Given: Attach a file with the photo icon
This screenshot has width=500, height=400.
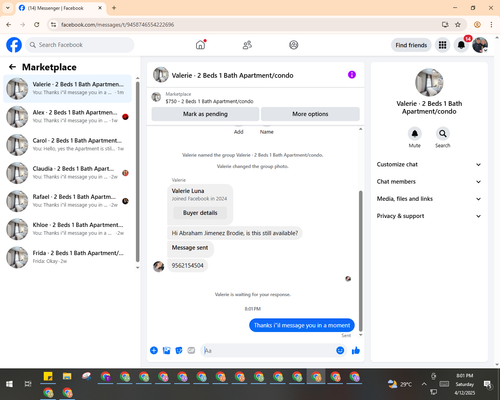Looking at the screenshot, I should pyautogui.click(x=166, y=350).
